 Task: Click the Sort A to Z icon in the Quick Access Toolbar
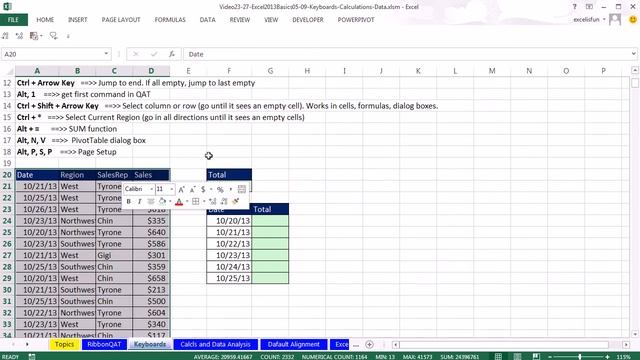click(x=5, y=36)
